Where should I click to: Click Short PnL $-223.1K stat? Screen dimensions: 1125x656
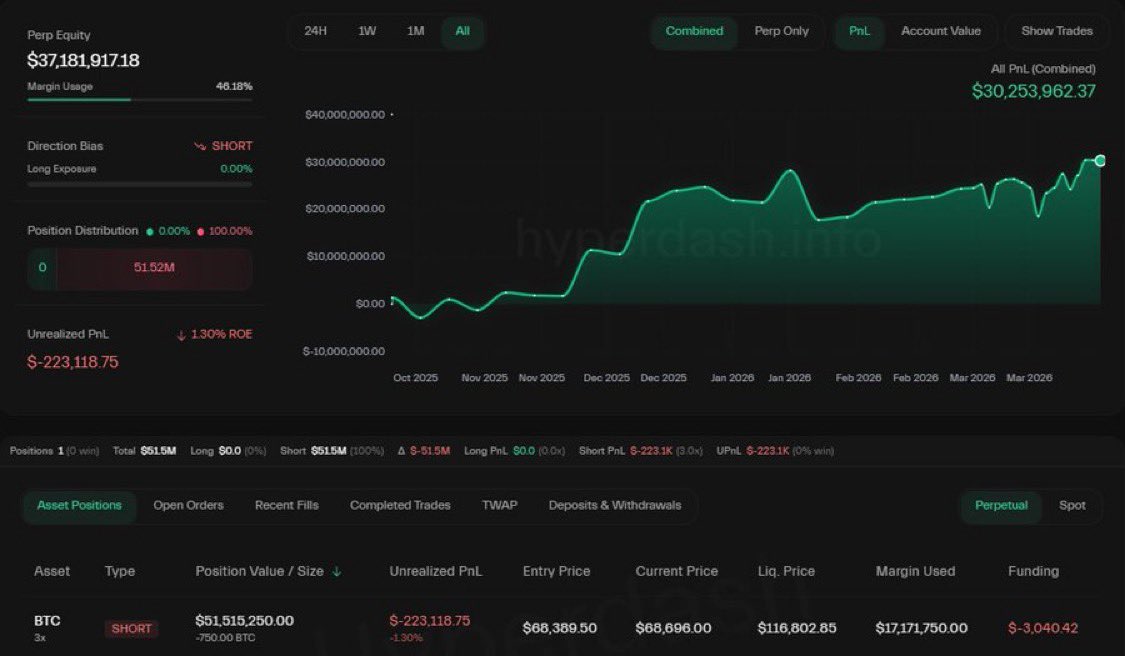(641, 451)
